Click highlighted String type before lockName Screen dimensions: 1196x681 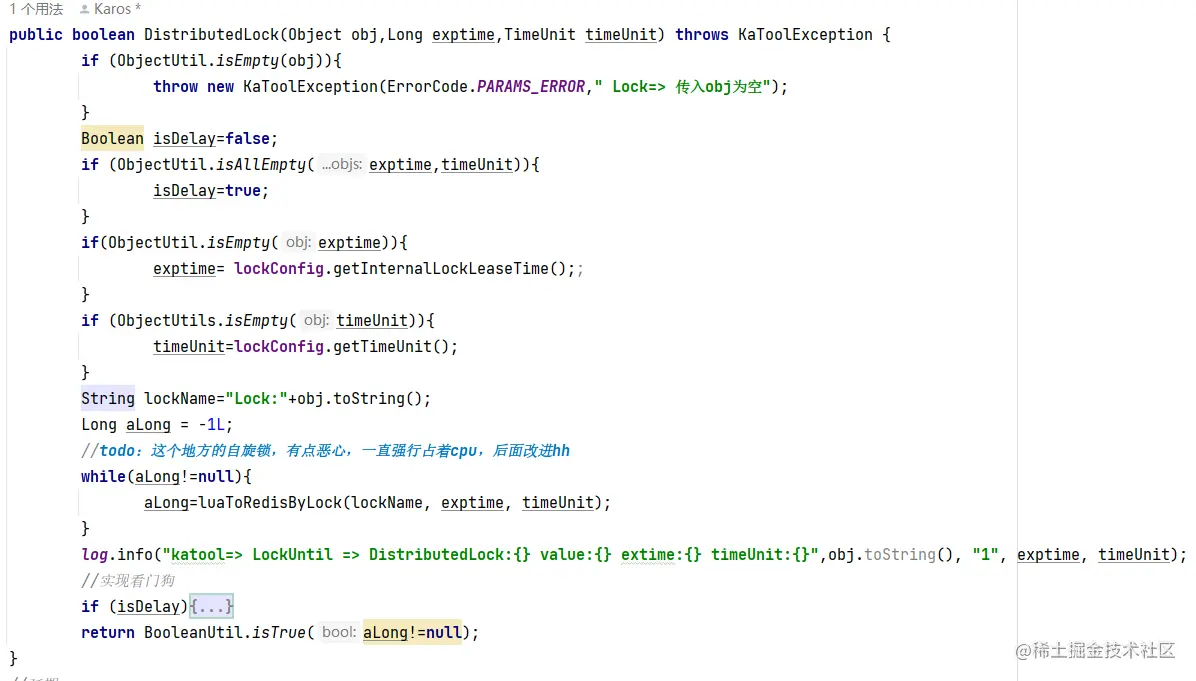click(108, 398)
